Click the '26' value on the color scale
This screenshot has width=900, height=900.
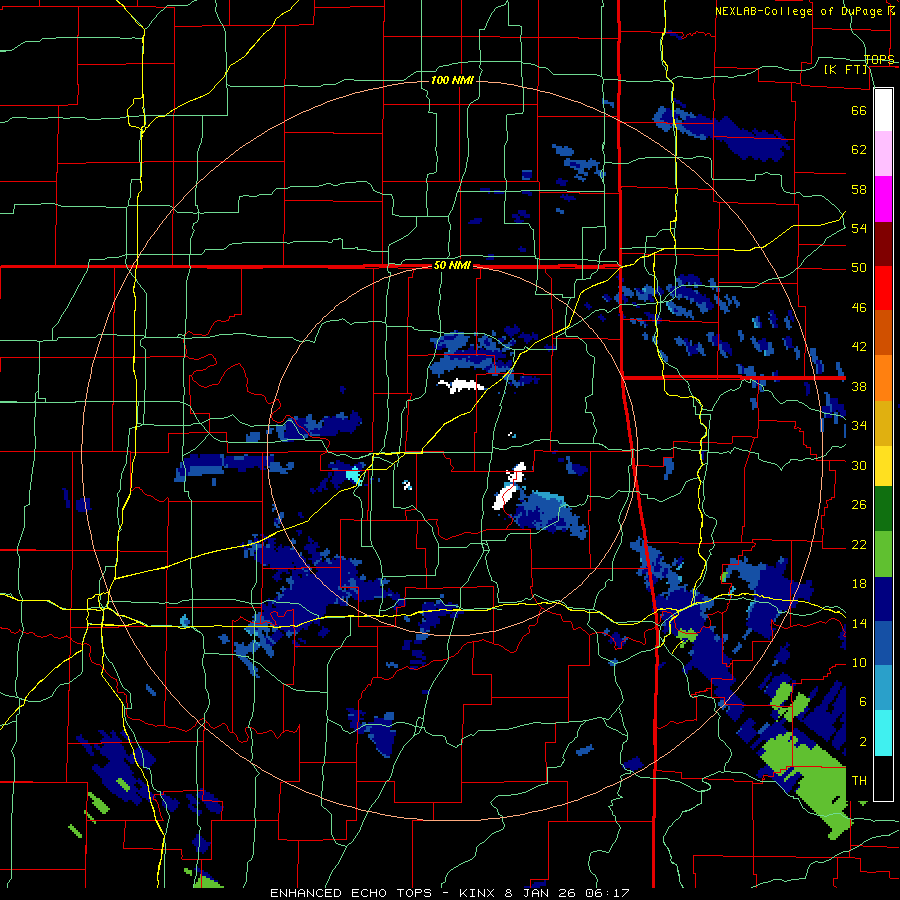(859, 505)
